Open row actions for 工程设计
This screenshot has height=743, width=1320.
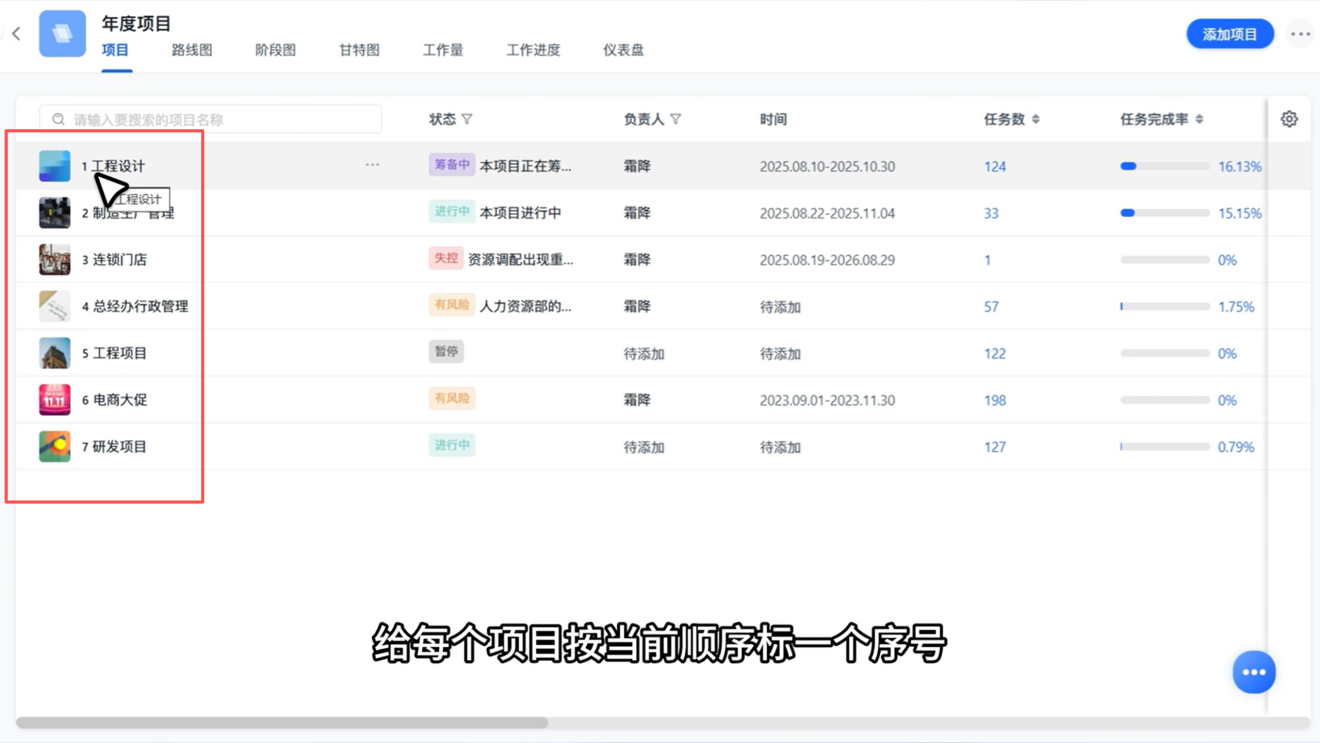coord(372,165)
